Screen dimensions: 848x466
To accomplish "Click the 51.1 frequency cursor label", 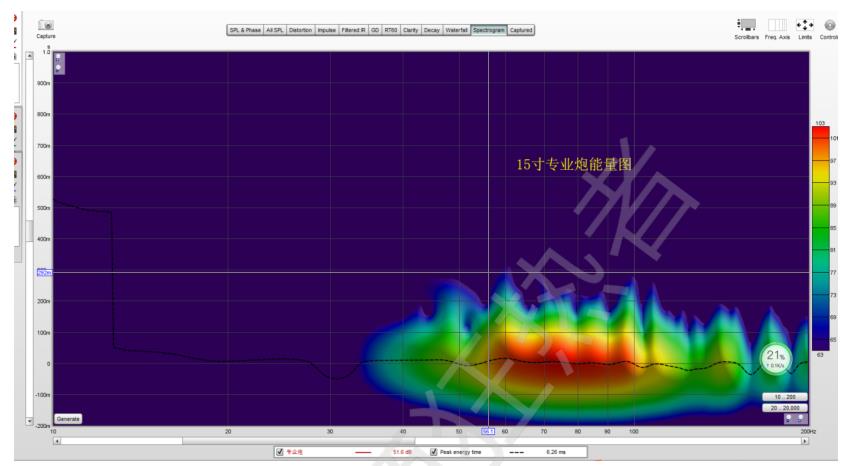I will pos(488,431).
